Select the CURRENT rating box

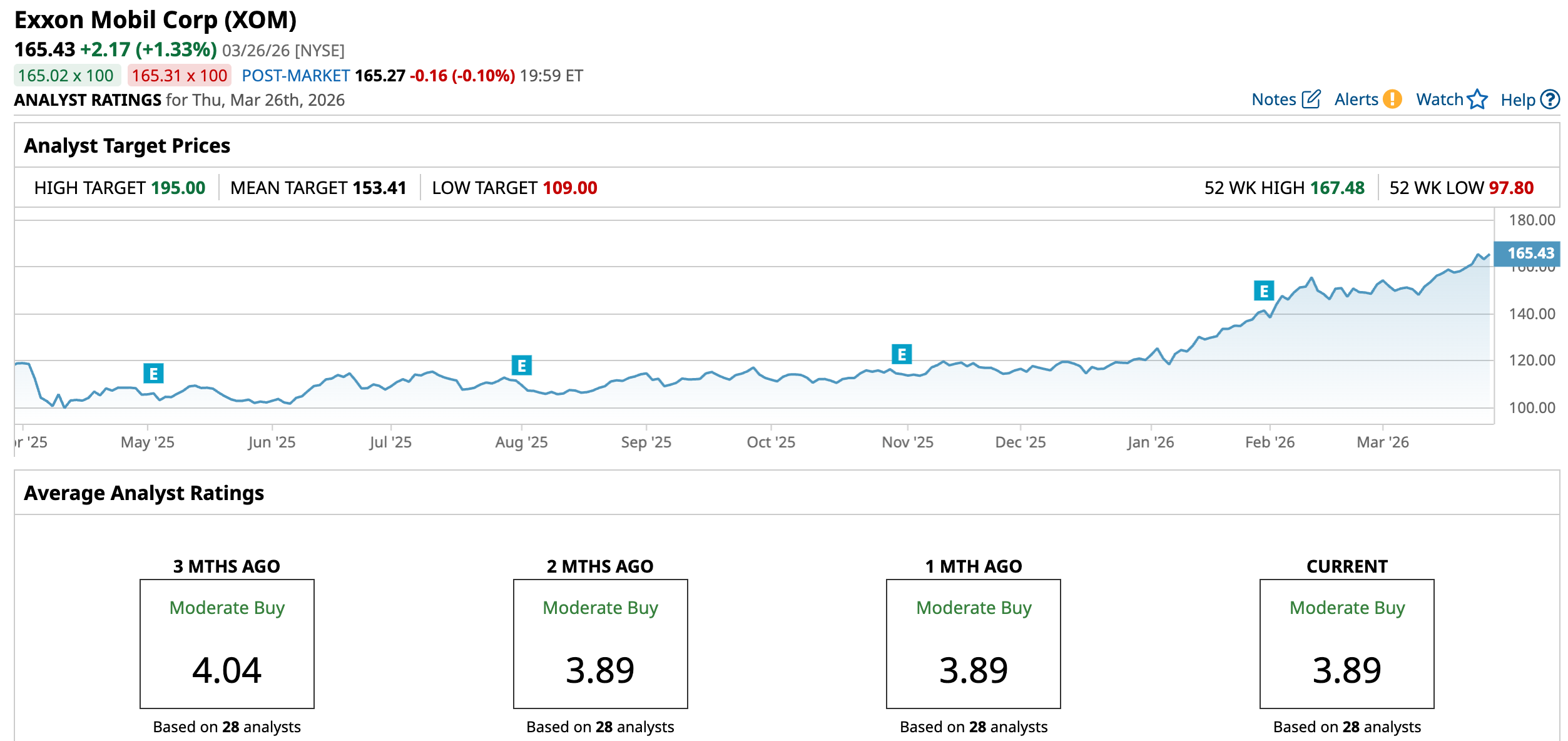(x=1347, y=644)
